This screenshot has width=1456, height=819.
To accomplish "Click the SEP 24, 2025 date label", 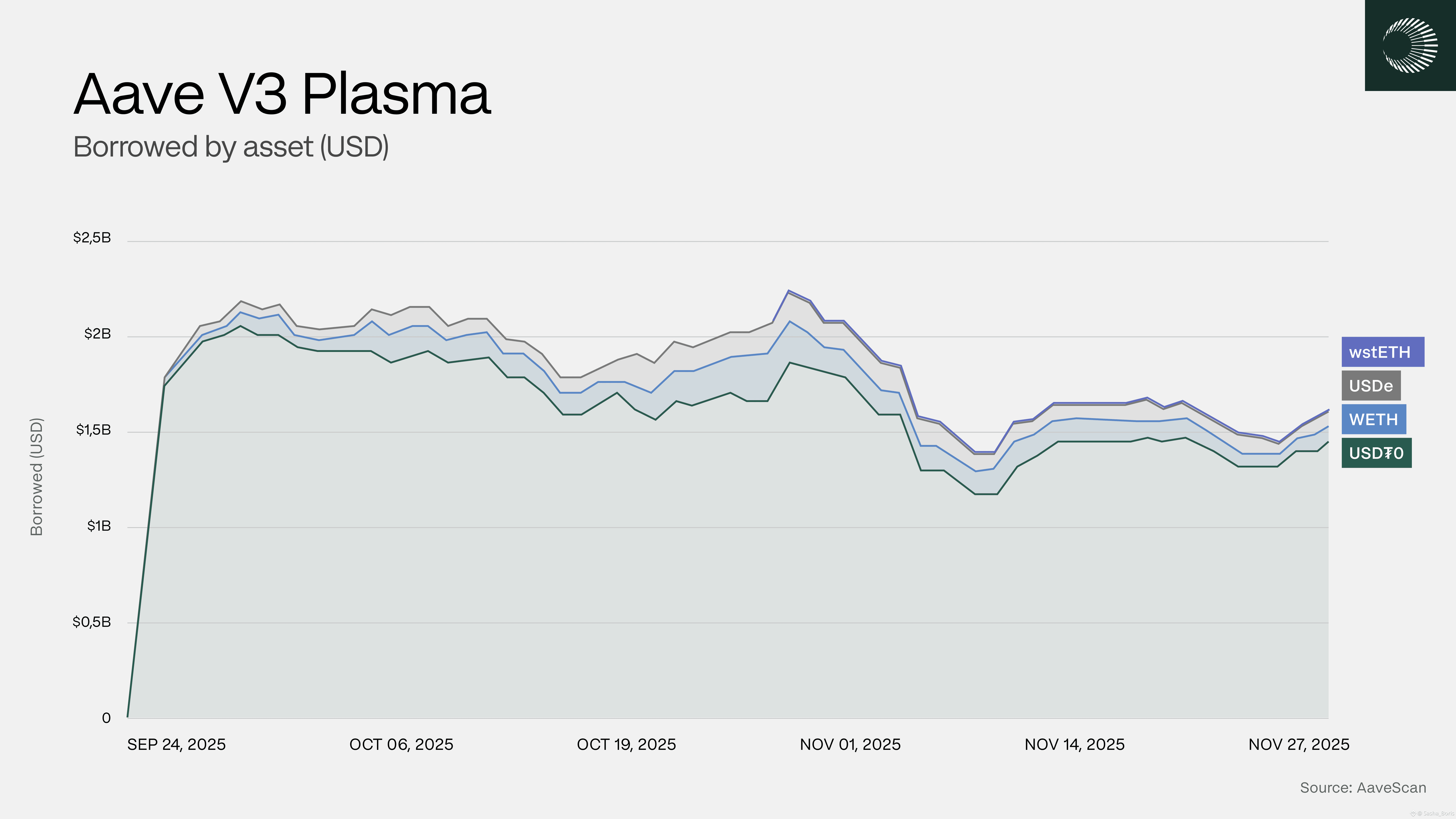I will (176, 744).
